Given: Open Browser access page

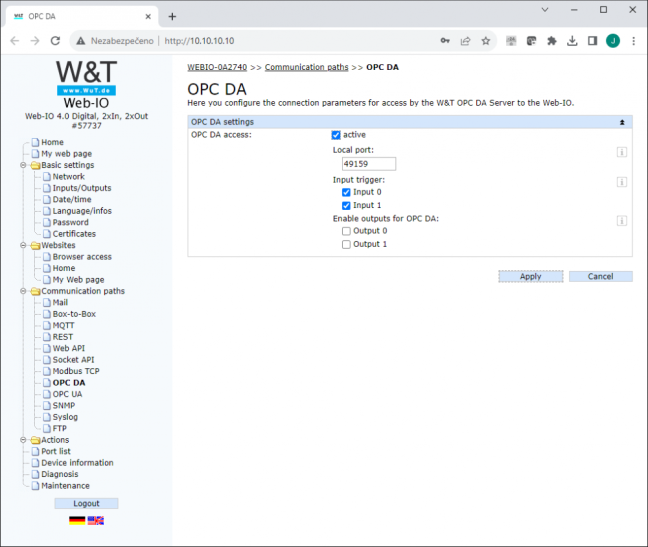Looking at the screenshot, I should tap(82, 257).
